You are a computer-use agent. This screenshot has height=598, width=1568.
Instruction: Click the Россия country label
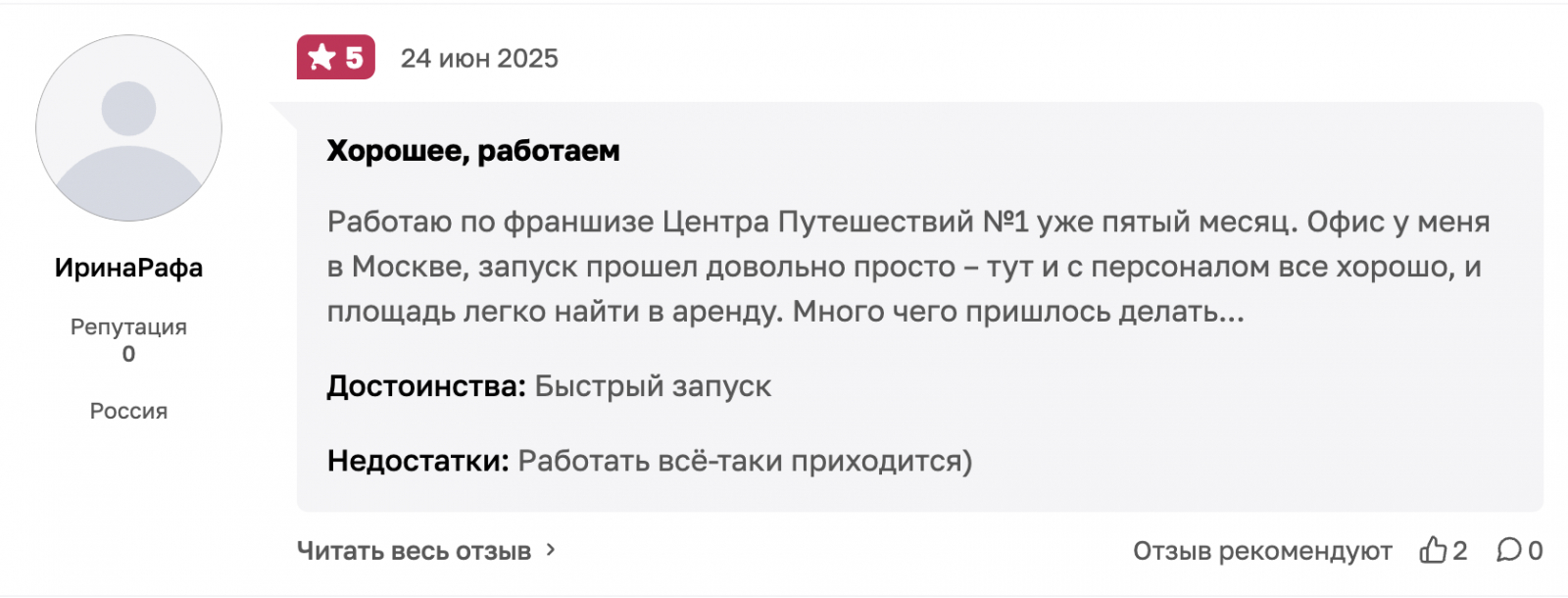[128, 411]
